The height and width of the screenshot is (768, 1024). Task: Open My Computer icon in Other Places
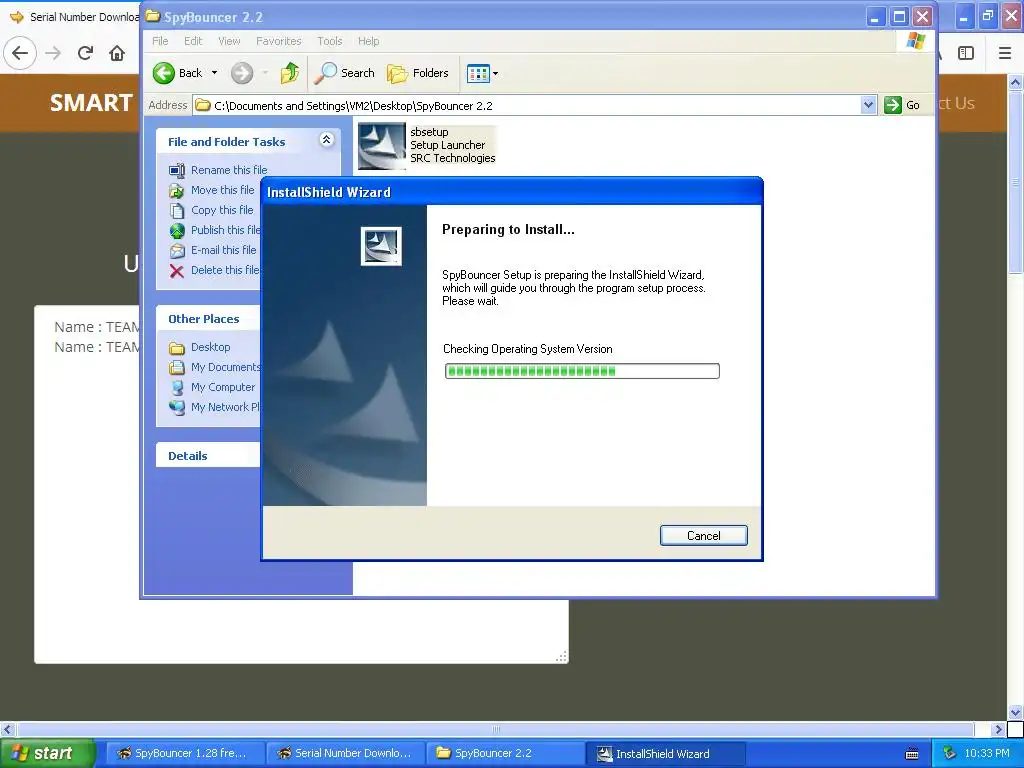tap(177, 387)
